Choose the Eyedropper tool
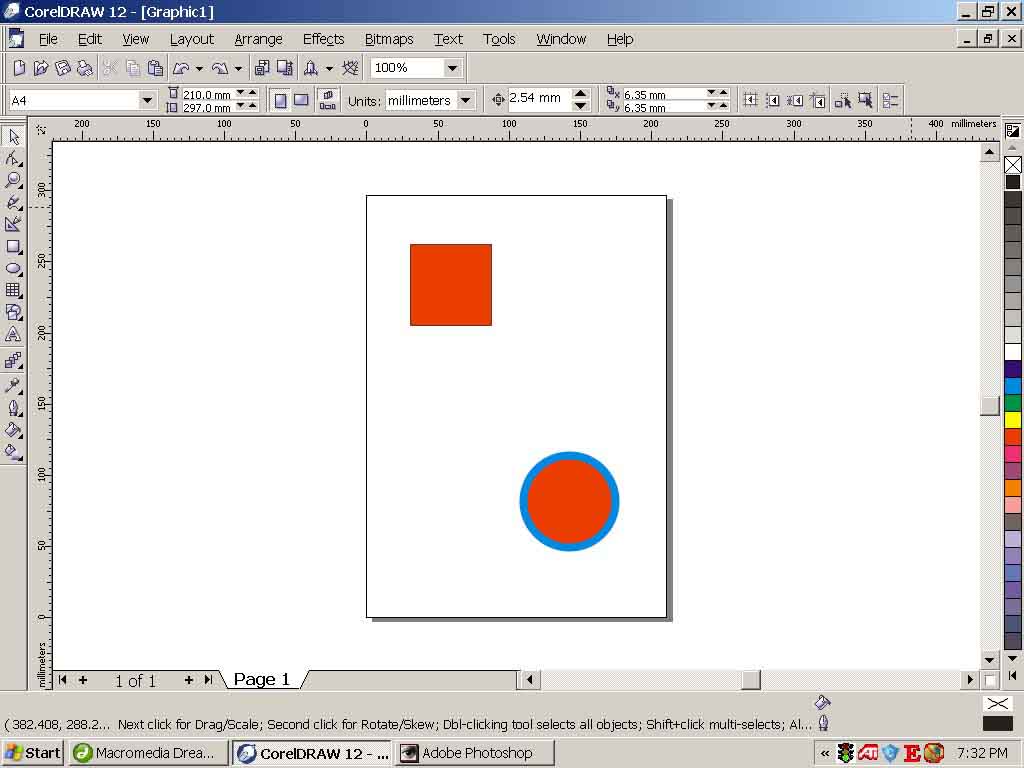This screenshot has height=768, width=1024. [x=13, y=385]
